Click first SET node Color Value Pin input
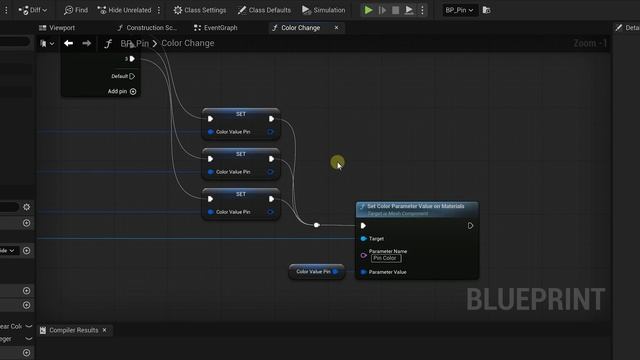Viewport: 640px width, 360px height. [211, 132]
